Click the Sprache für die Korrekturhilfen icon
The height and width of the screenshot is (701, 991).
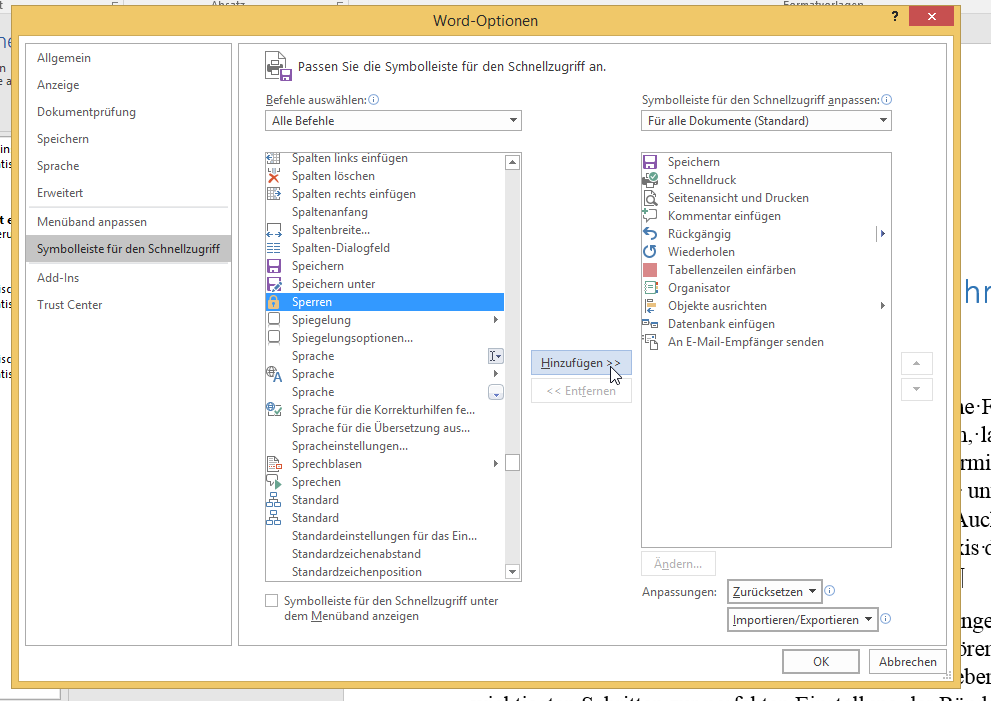(274, 410)
